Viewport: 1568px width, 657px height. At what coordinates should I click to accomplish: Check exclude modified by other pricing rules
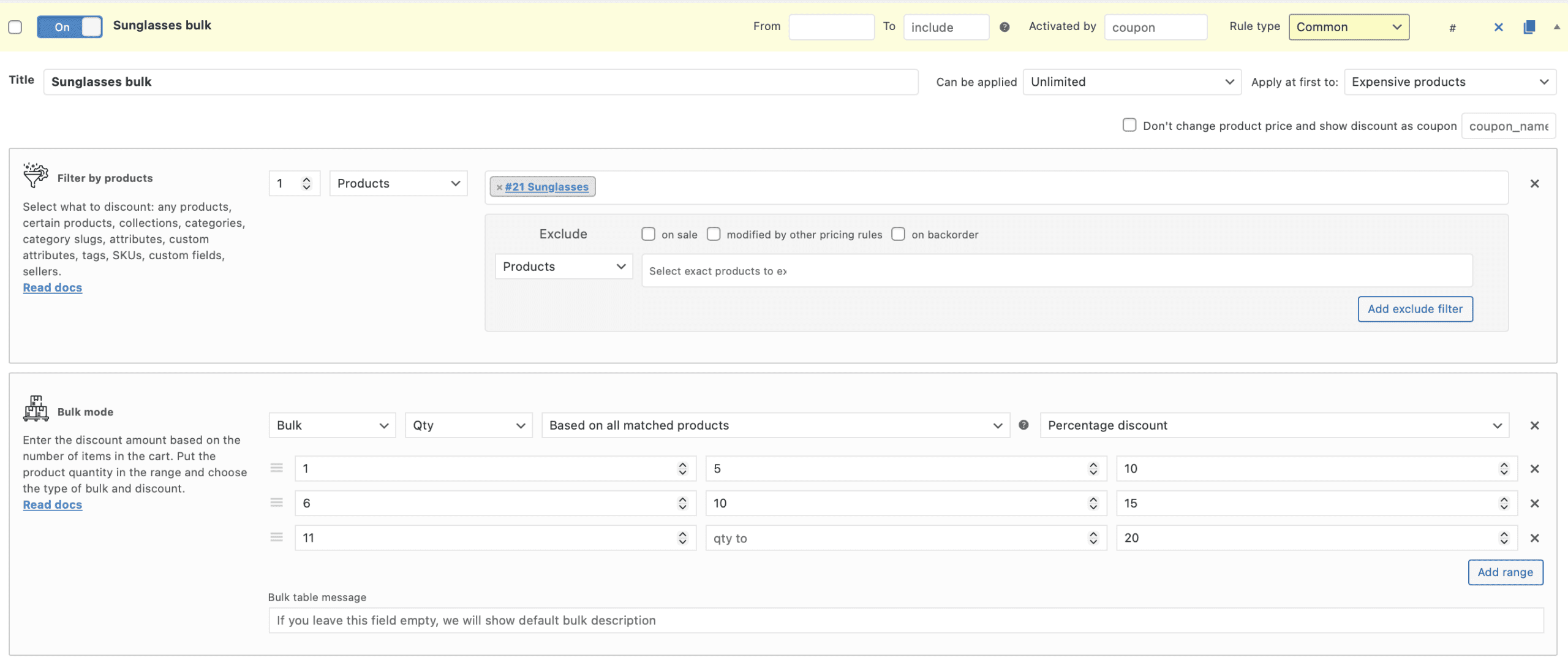point(714,234)
